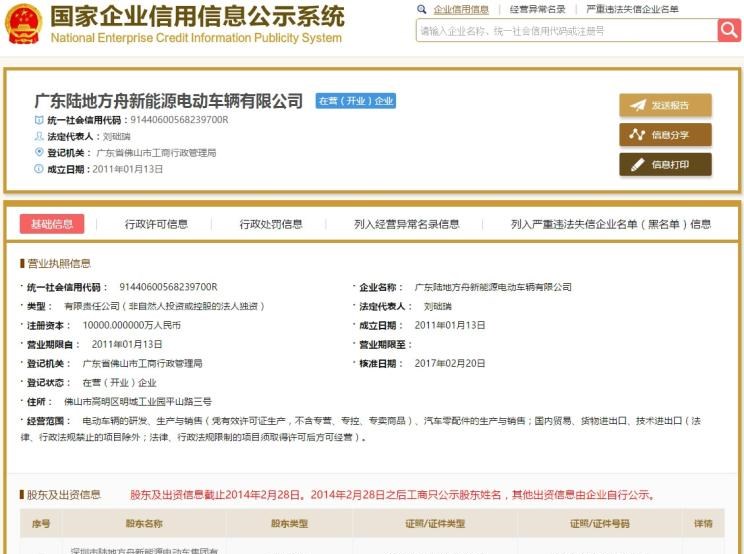
Task: Click the red search magnifier button
Action: [x=729, y=30]
